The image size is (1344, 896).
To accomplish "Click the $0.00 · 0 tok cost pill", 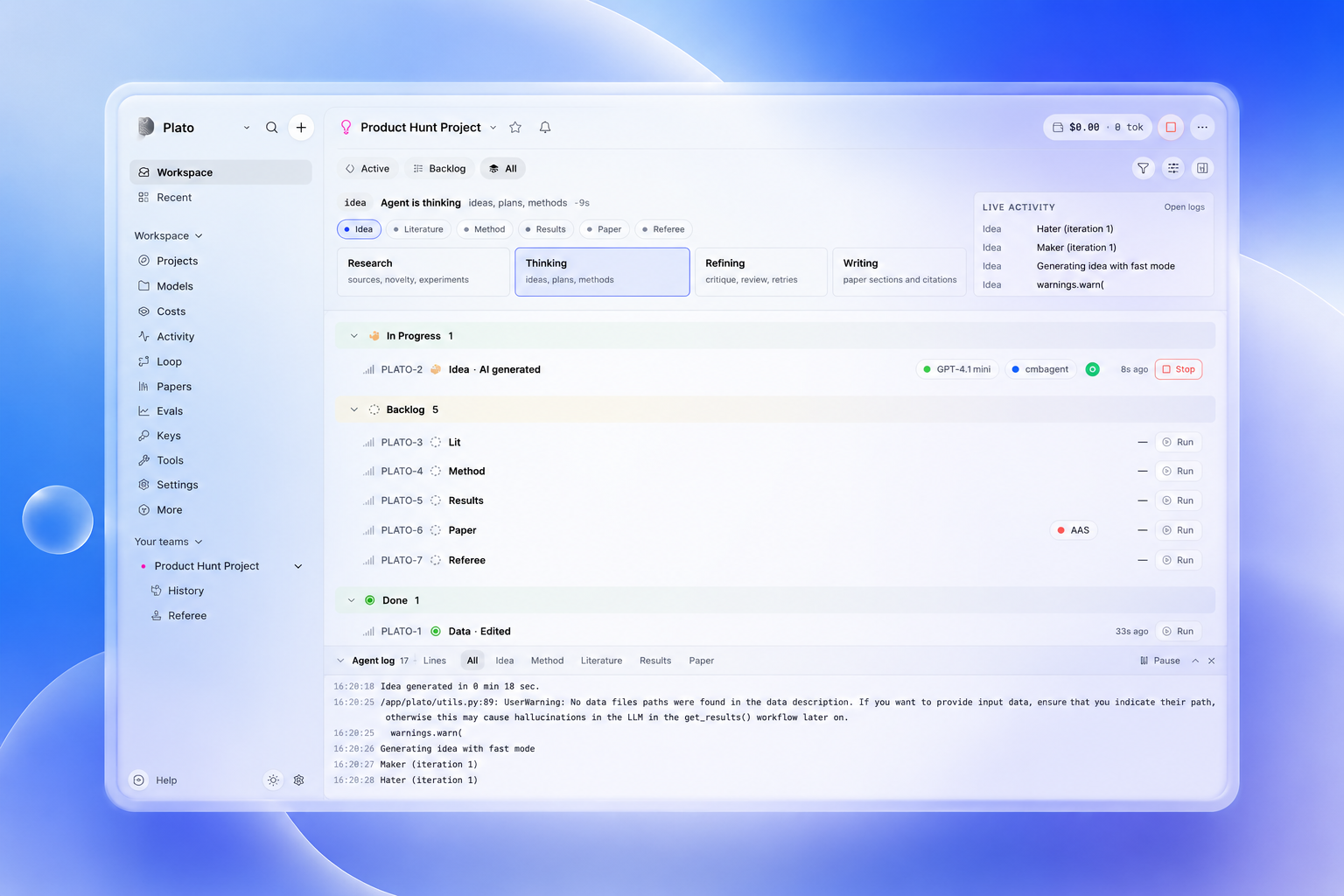I will (x=1097, y=128).
